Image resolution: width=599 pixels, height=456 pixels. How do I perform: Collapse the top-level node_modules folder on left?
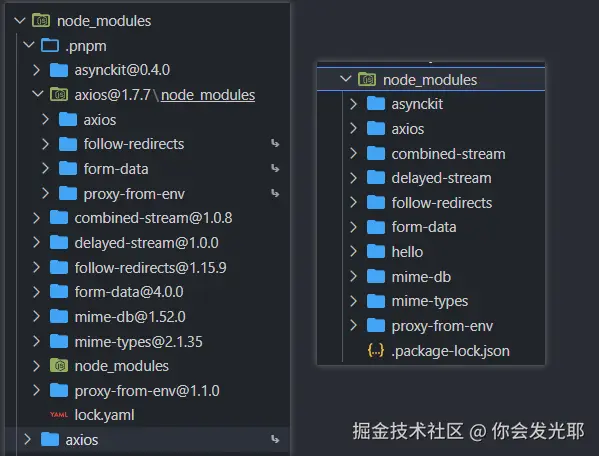point(19,21)
